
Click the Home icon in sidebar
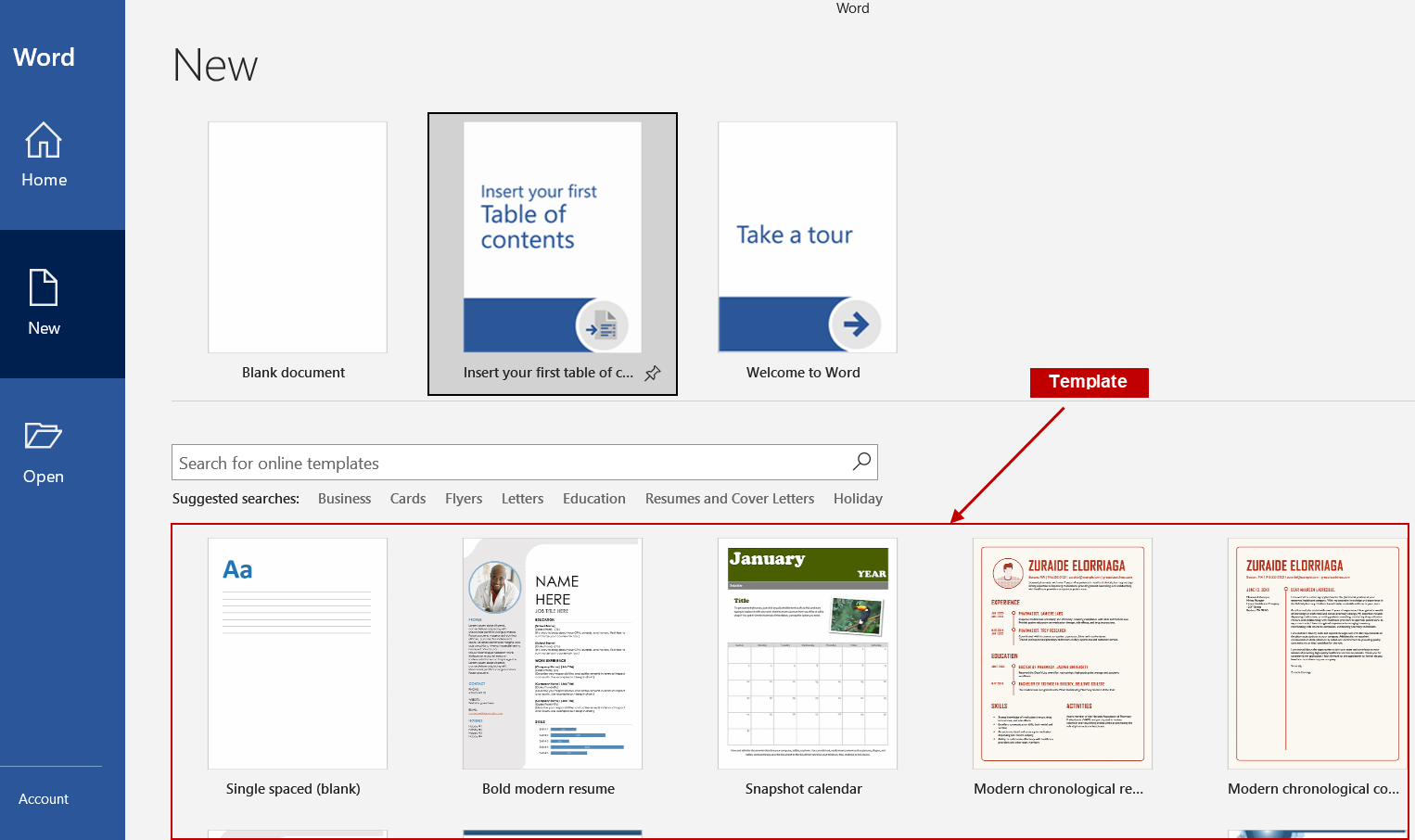[x=44, y=141]
